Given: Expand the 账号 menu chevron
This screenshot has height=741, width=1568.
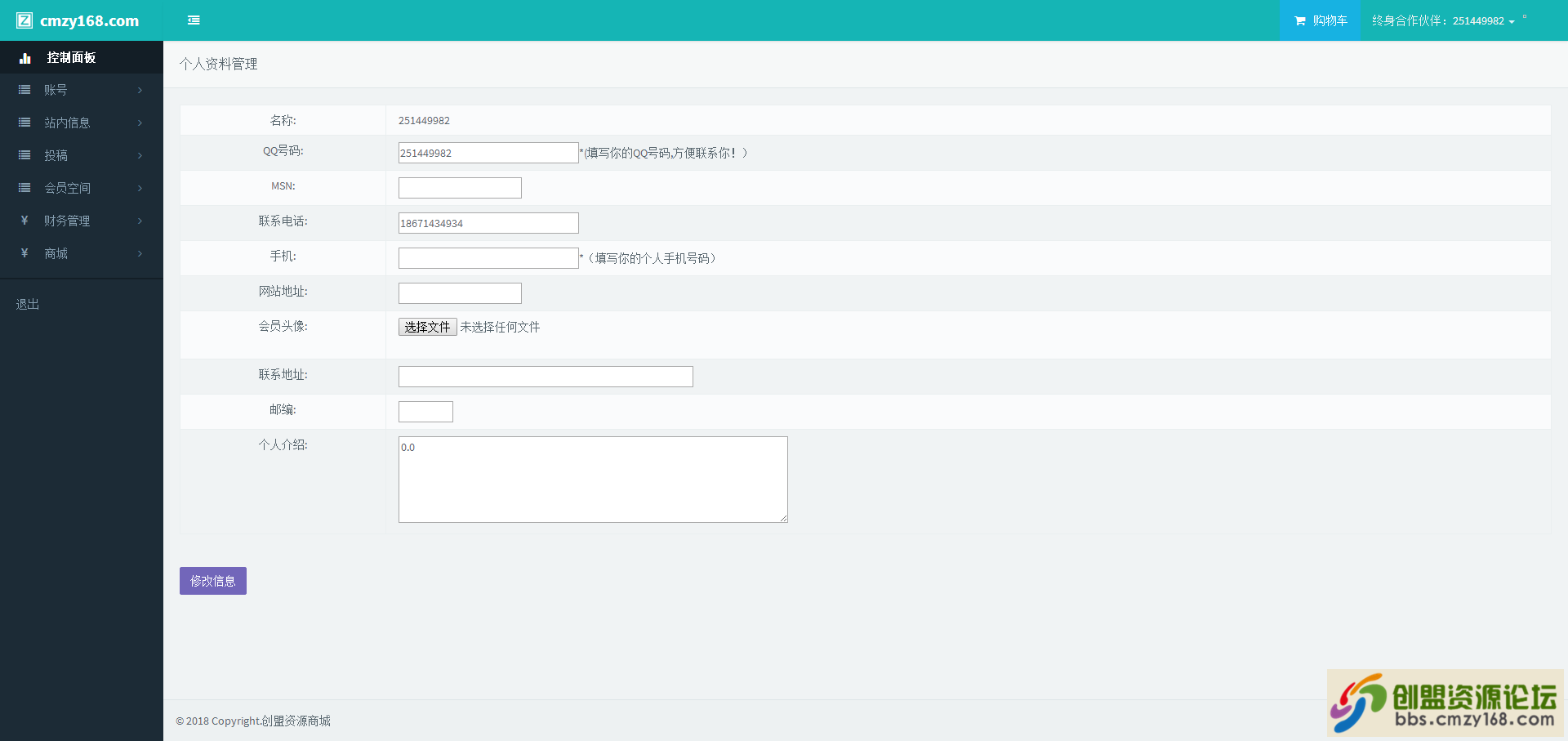Looking at the screenshot, I should point(140,90).
